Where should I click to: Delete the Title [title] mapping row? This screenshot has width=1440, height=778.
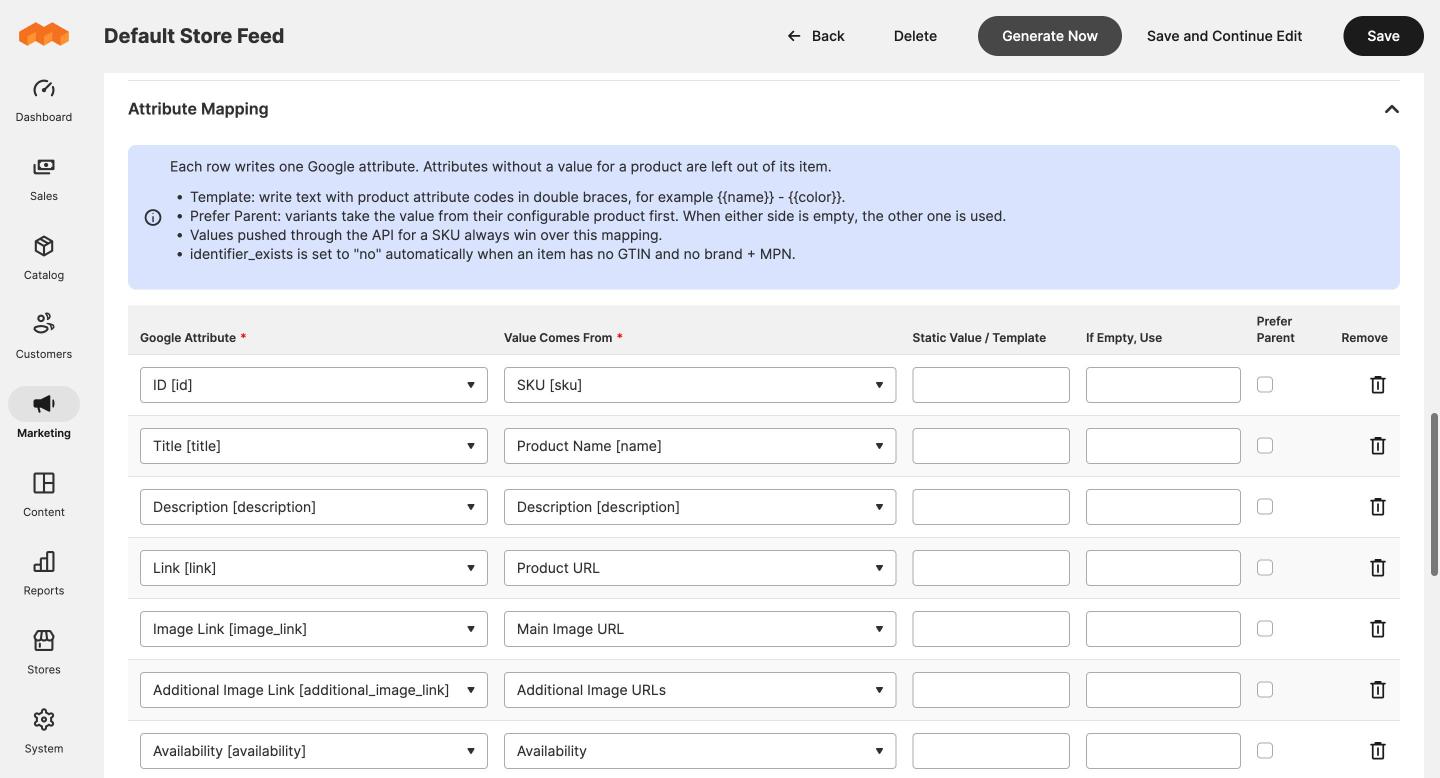coord(1377,446)
